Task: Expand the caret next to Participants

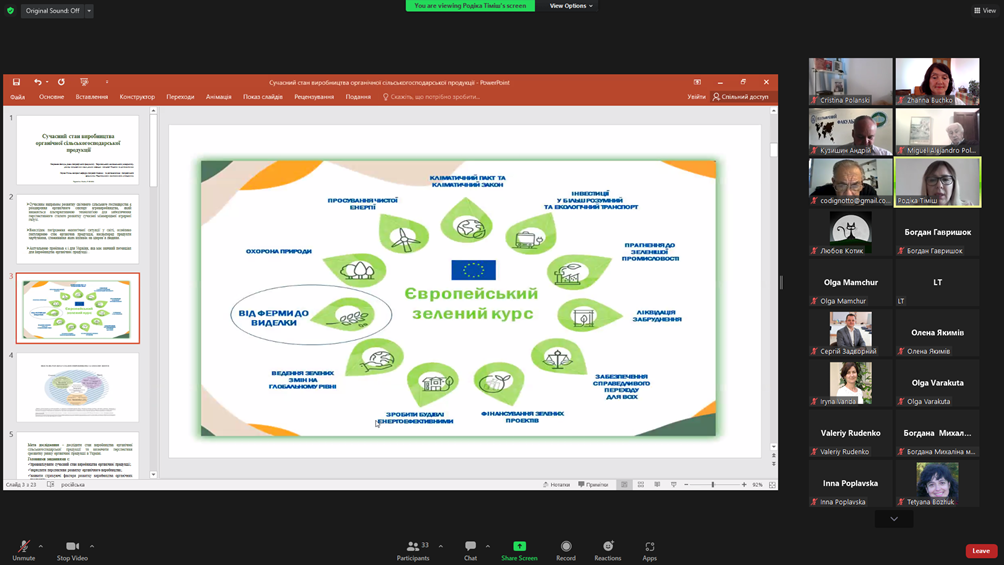Action: (x=441, y=546)
